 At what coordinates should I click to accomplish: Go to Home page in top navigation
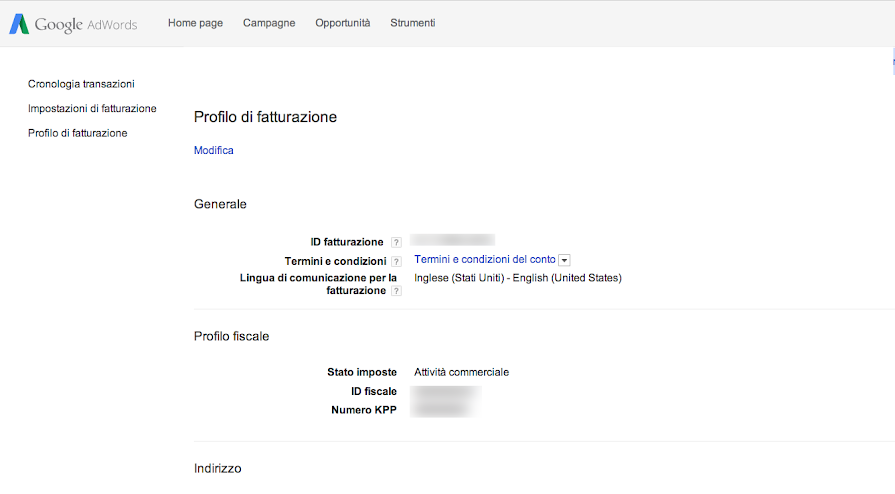tap(195, 23)
